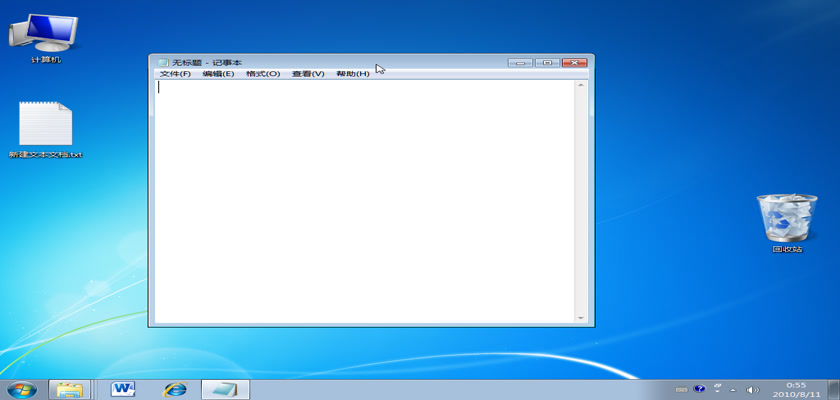Click the volume speaker tray icon

[753, 388]
